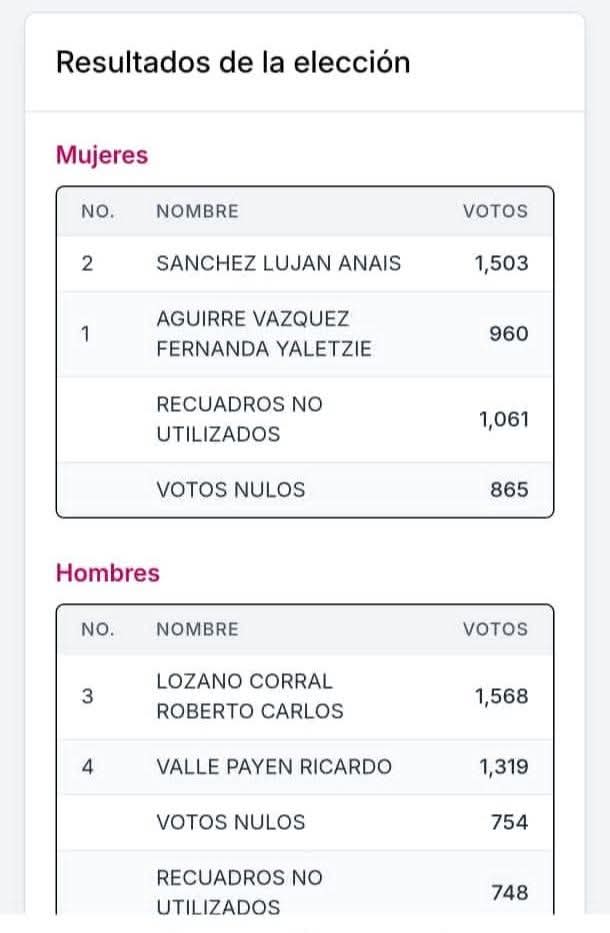The image size is (610, 933).
Task: Click NO. column header in Mujeres table
Action: [98, 211]
